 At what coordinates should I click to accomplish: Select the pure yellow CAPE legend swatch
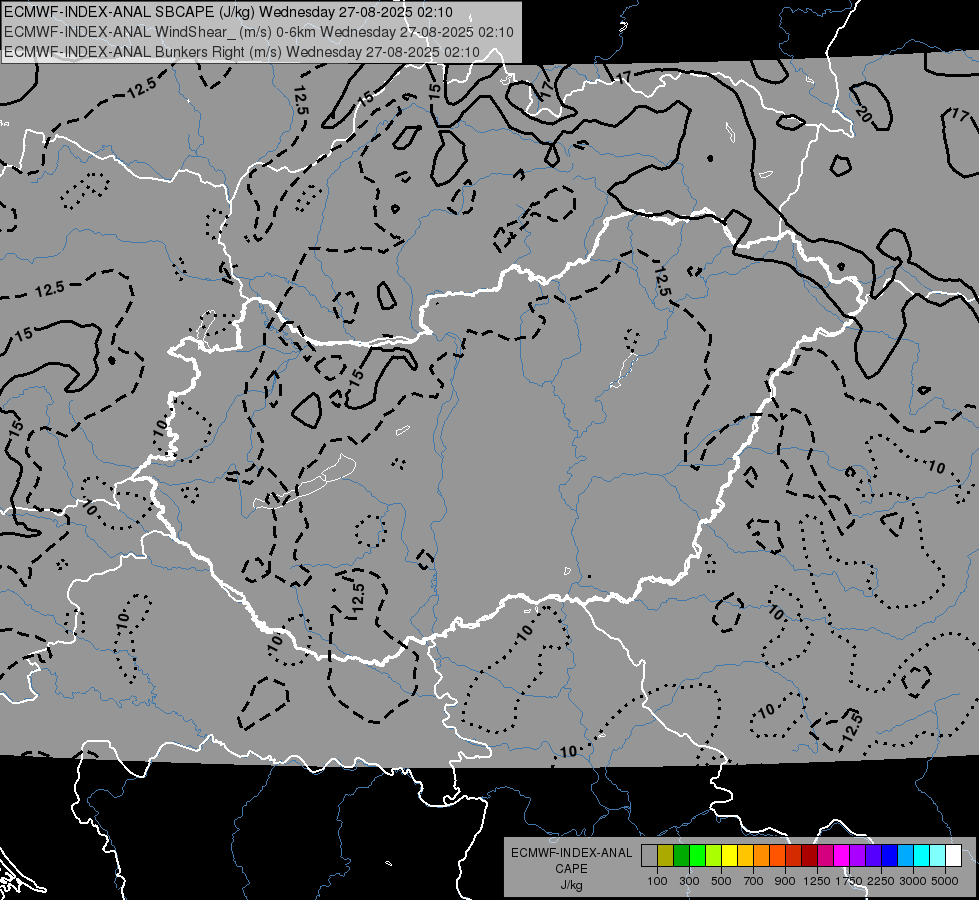729,856
